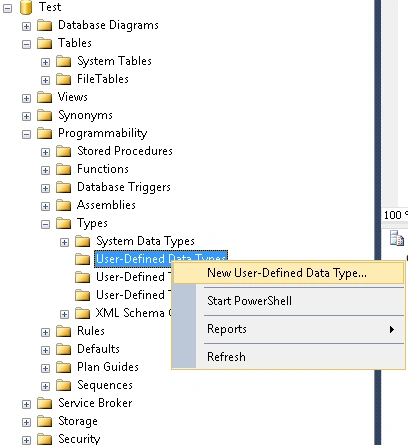Expand the Rules node

[45, 332]
